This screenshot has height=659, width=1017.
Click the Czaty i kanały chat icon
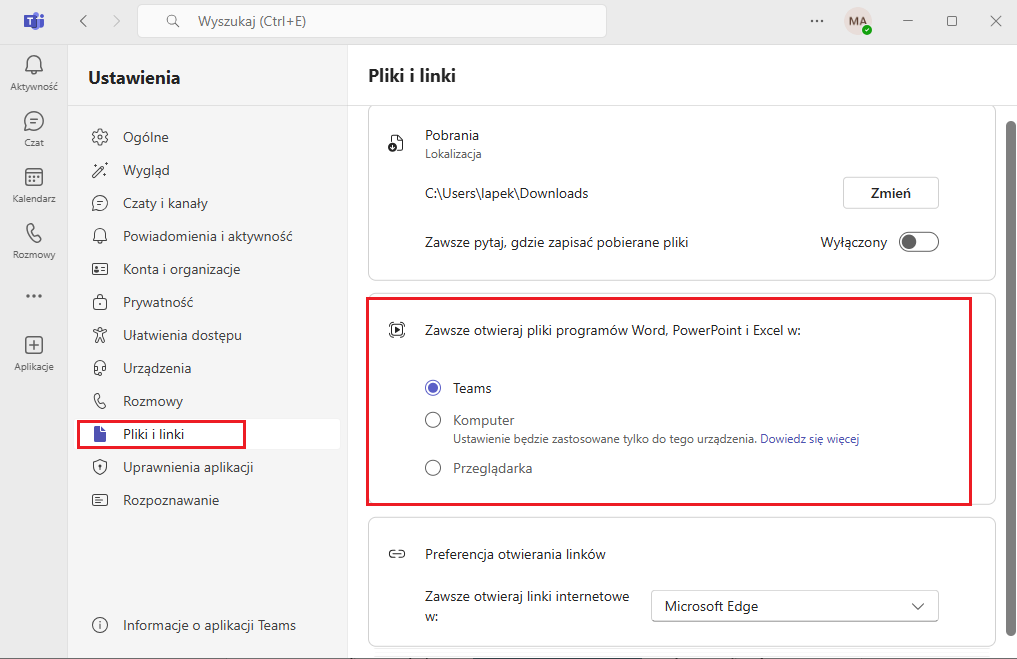click(100, 203)
